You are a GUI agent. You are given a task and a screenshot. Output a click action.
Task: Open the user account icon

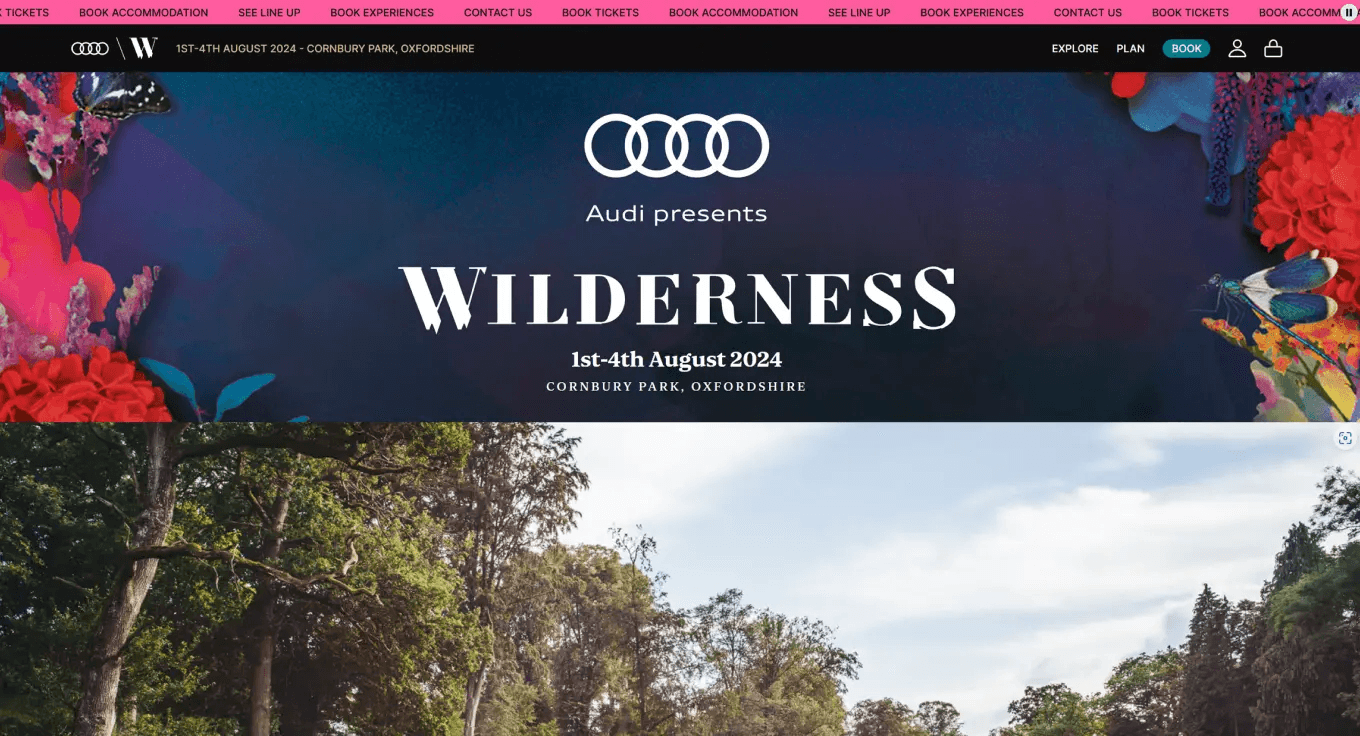[1237, 48]
